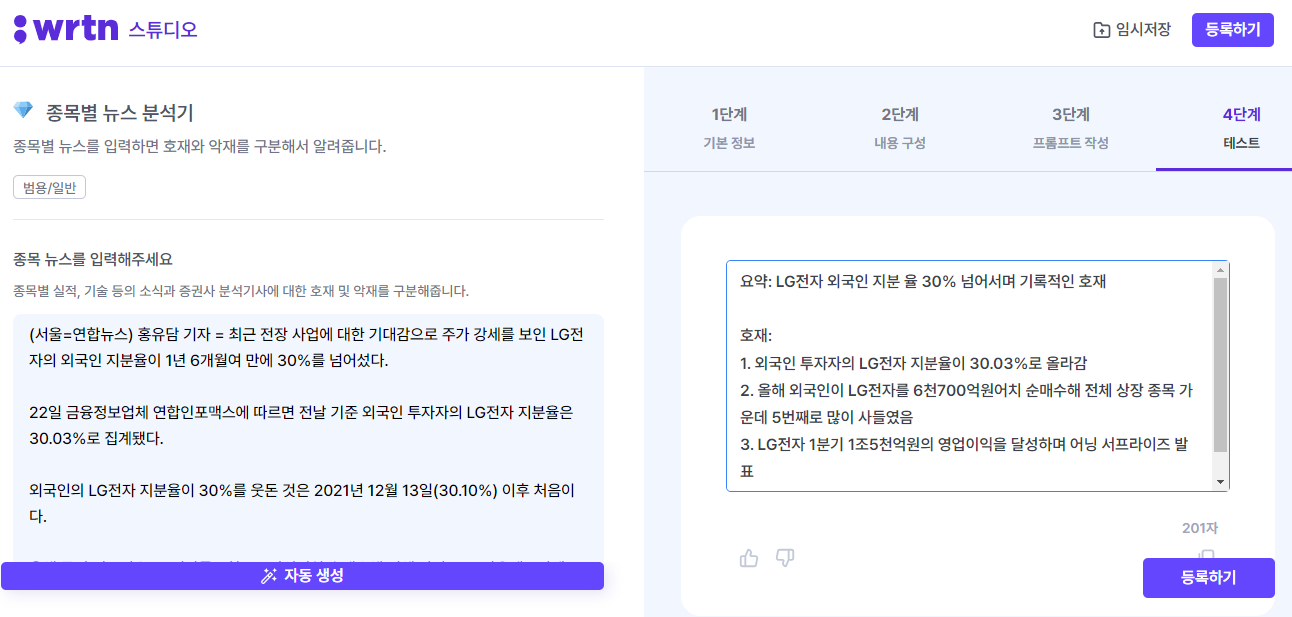The width and height of the screenshot is (1292, 617).
Task: Click the line starting '3. LG전자 1분기 1조5천억원'
Action: [x=964, y=458]
